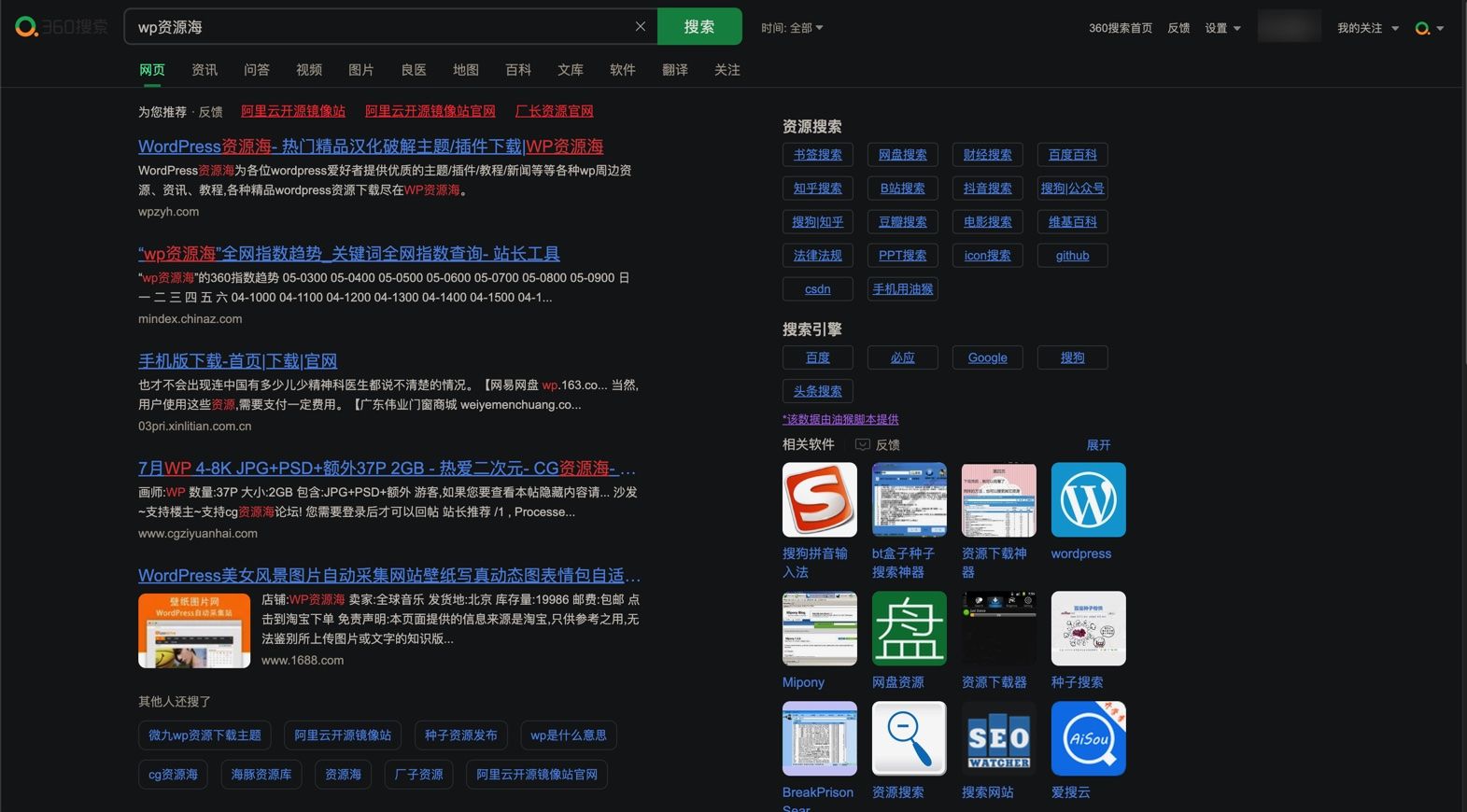The height and width of the screenshot is (812, 1467).
Task: Search via the Google engine button
Action: (x=988, y=357)
